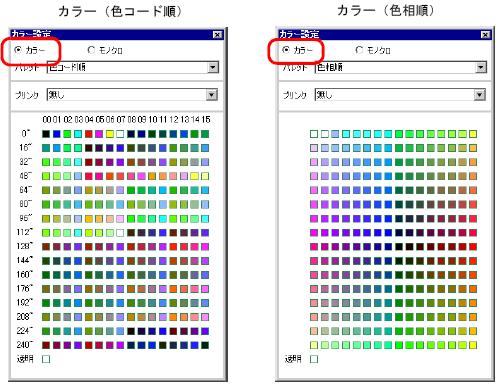Select カラー radio in the hue-order dialog
The width and height of the screenshot is (503, 385).
(x=286, y=50)
